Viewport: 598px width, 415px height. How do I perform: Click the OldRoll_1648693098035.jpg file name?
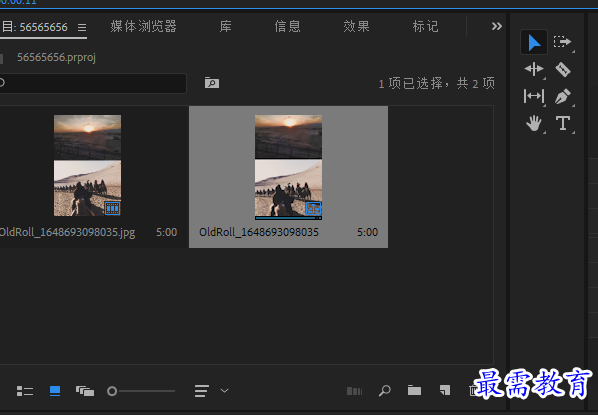pyautogui.click(x=67, y=232)
